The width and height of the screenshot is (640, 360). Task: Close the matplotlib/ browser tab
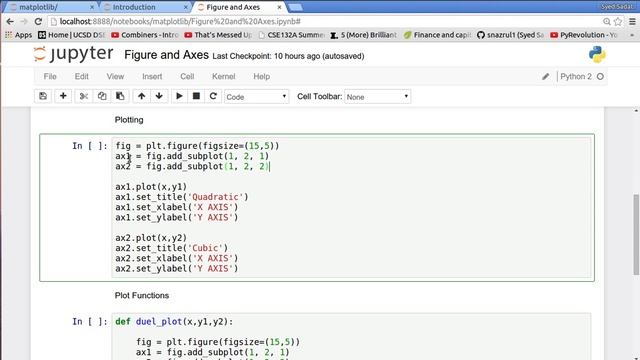pos(91,7)
